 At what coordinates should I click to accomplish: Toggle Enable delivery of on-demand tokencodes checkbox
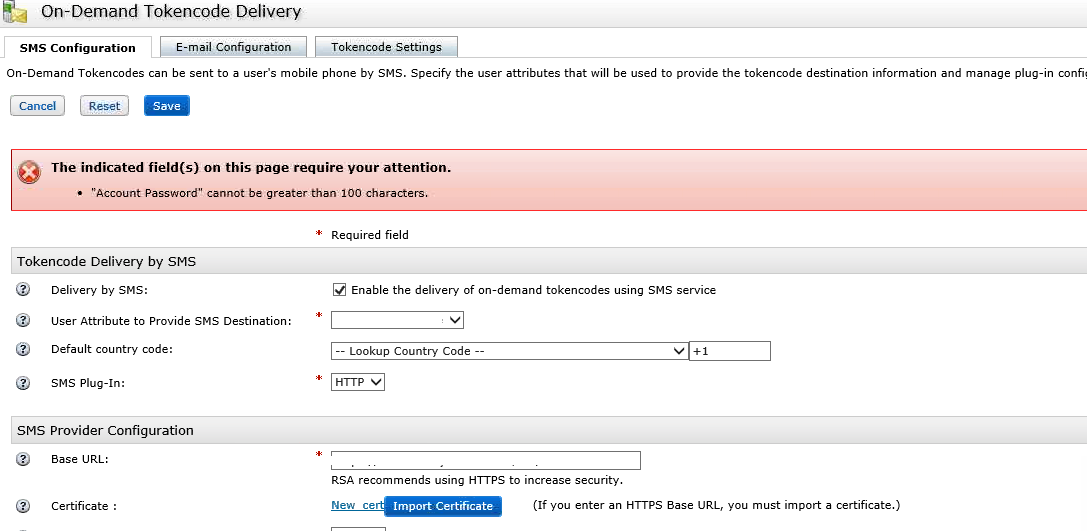(x=340, y=290)
